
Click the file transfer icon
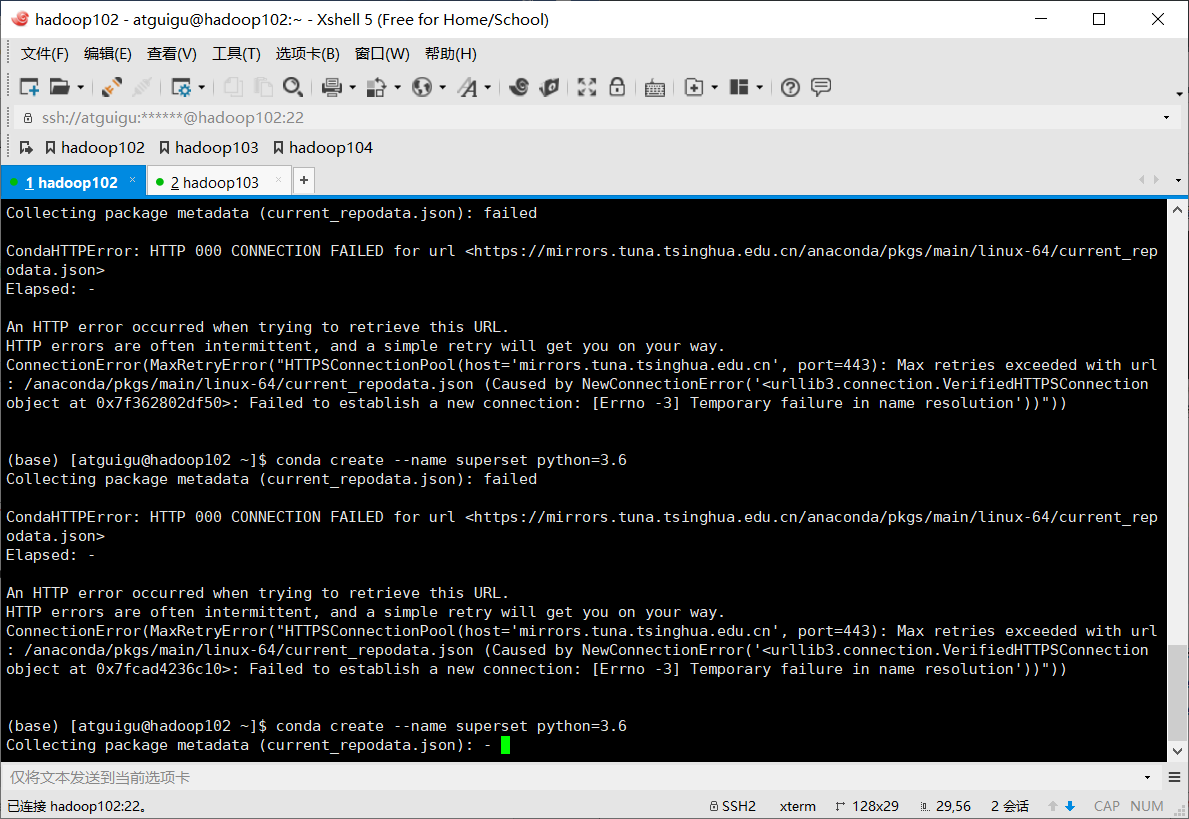point(376,87)
